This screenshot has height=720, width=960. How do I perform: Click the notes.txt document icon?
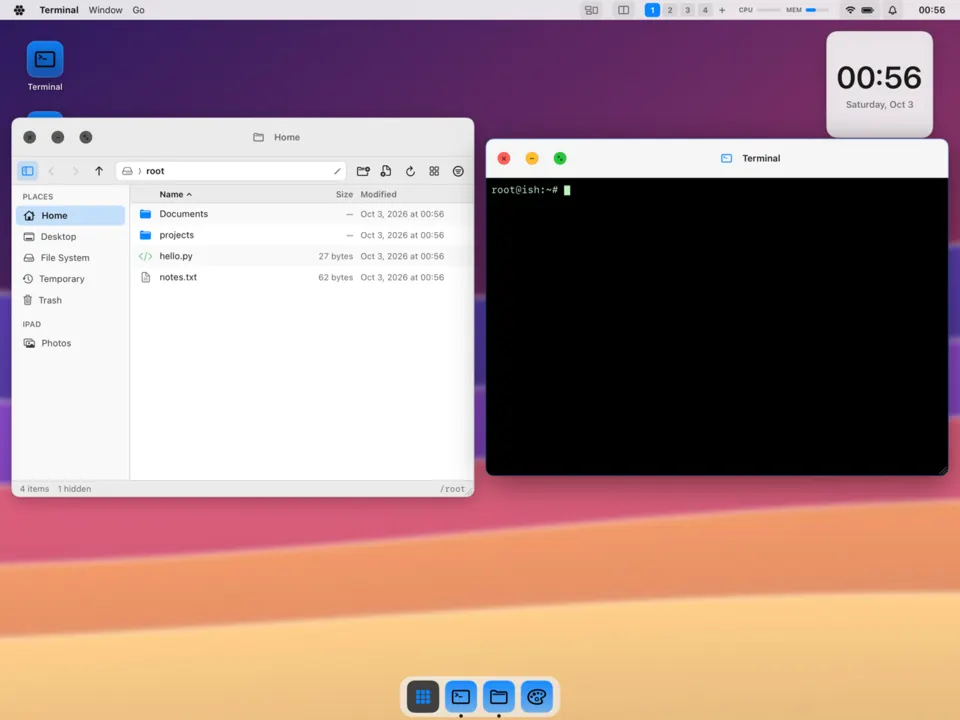[145, 277]
